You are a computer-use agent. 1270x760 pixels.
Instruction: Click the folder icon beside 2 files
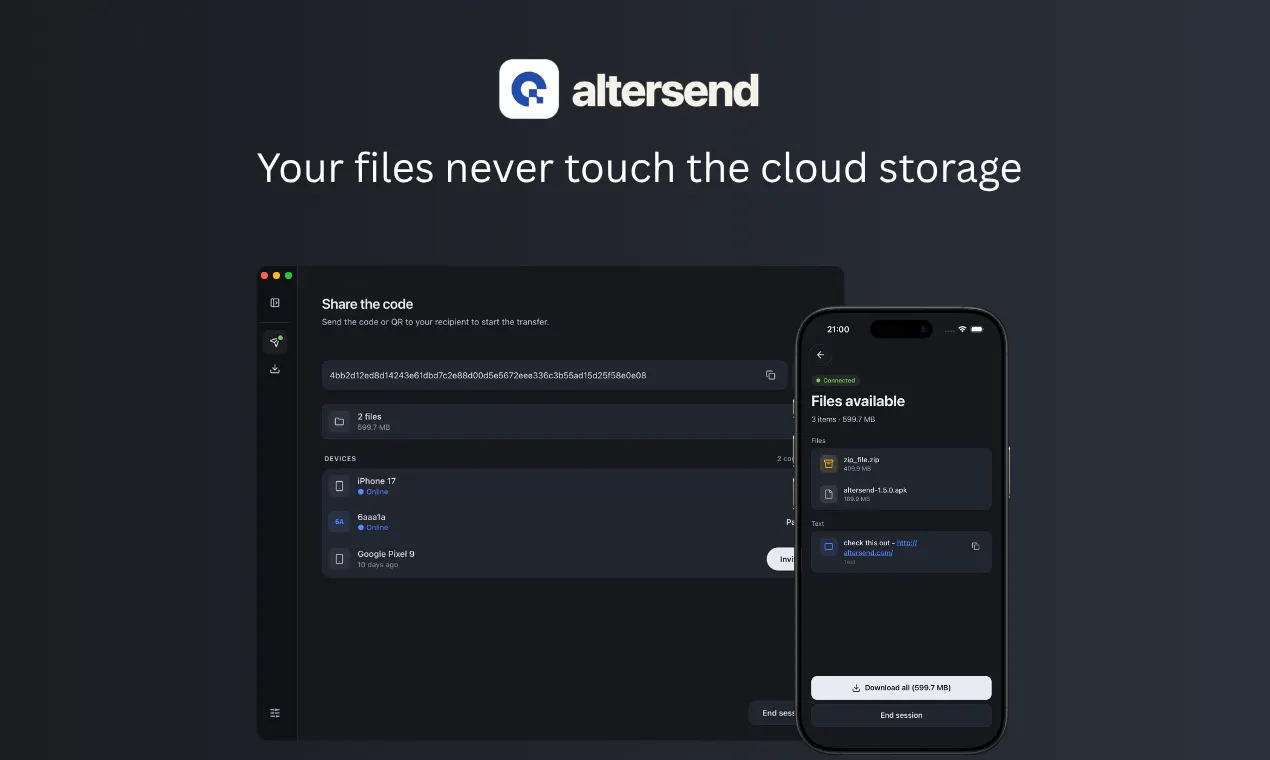(339, 422)
